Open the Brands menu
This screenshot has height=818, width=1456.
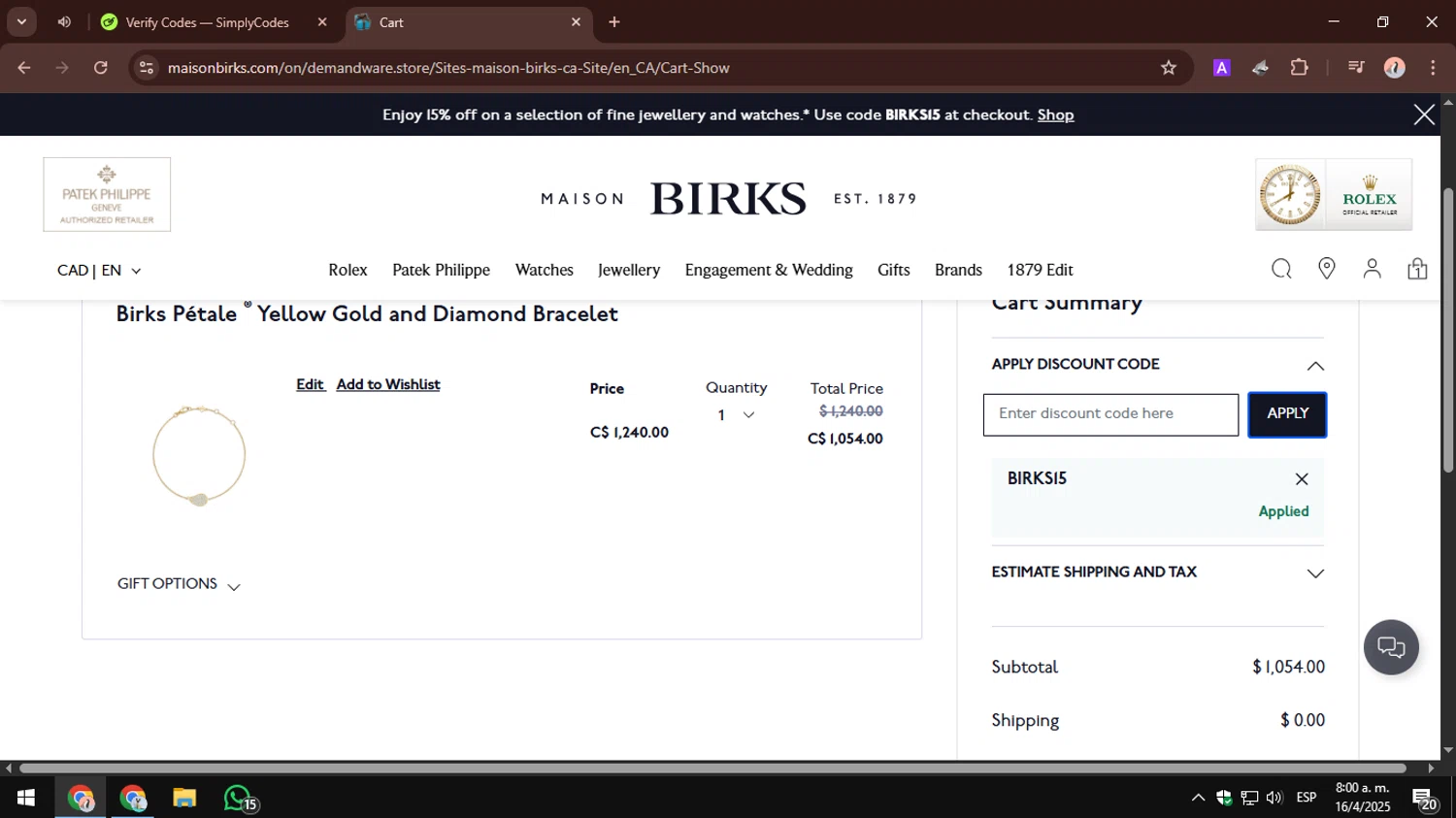click(x=958, y=270)
